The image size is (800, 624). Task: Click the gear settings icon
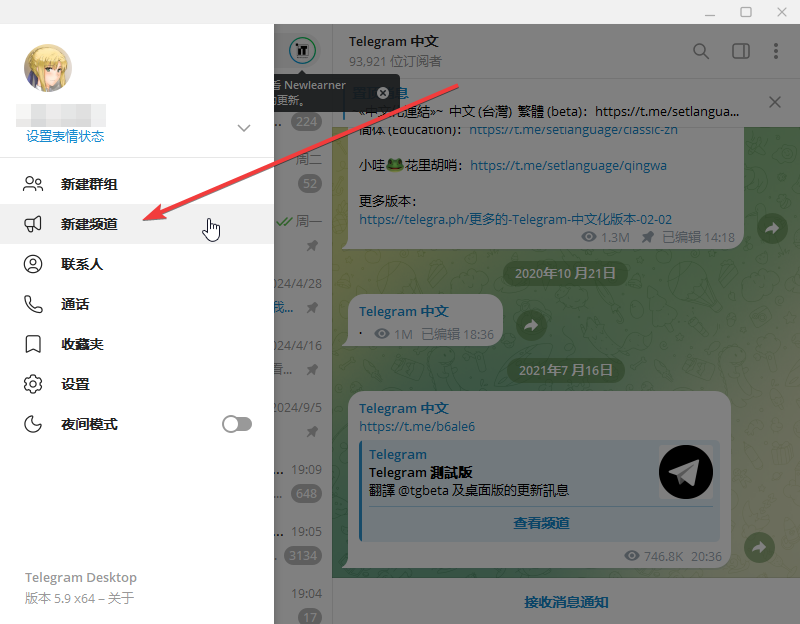(x=33, y=384)
